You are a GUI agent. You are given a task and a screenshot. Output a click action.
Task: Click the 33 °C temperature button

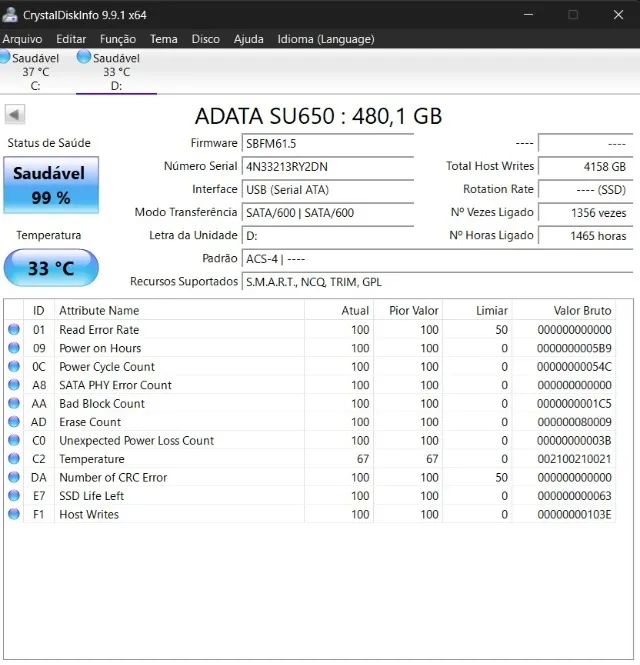coord(51,268)
